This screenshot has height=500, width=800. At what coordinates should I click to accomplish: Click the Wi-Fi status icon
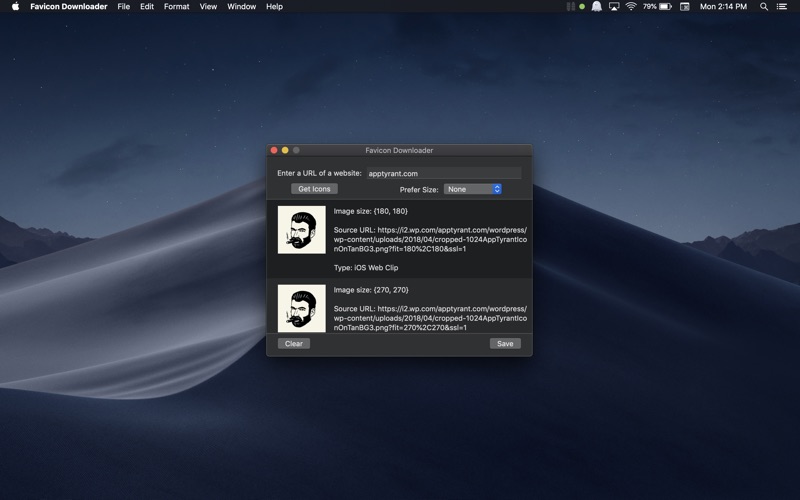point(631,7)
